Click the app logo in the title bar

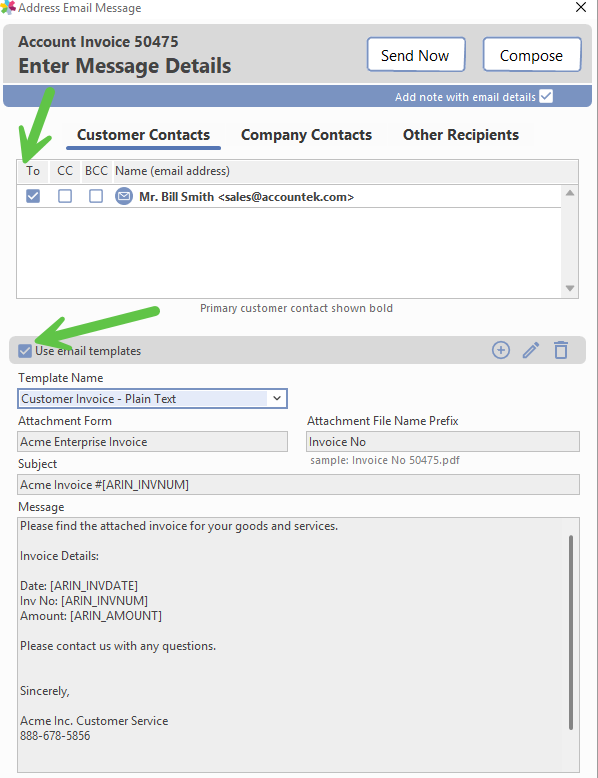point(8,7)
